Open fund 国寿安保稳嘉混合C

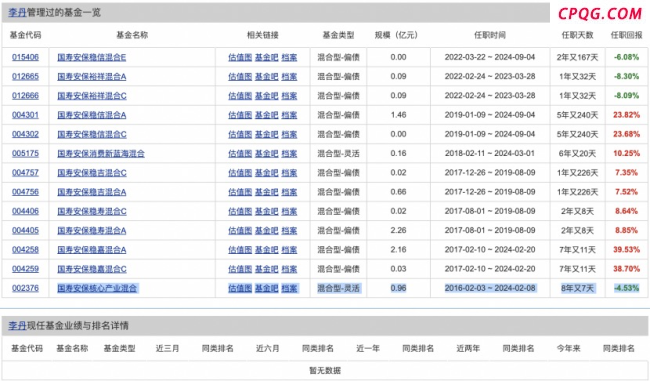[x=92, y=269]
